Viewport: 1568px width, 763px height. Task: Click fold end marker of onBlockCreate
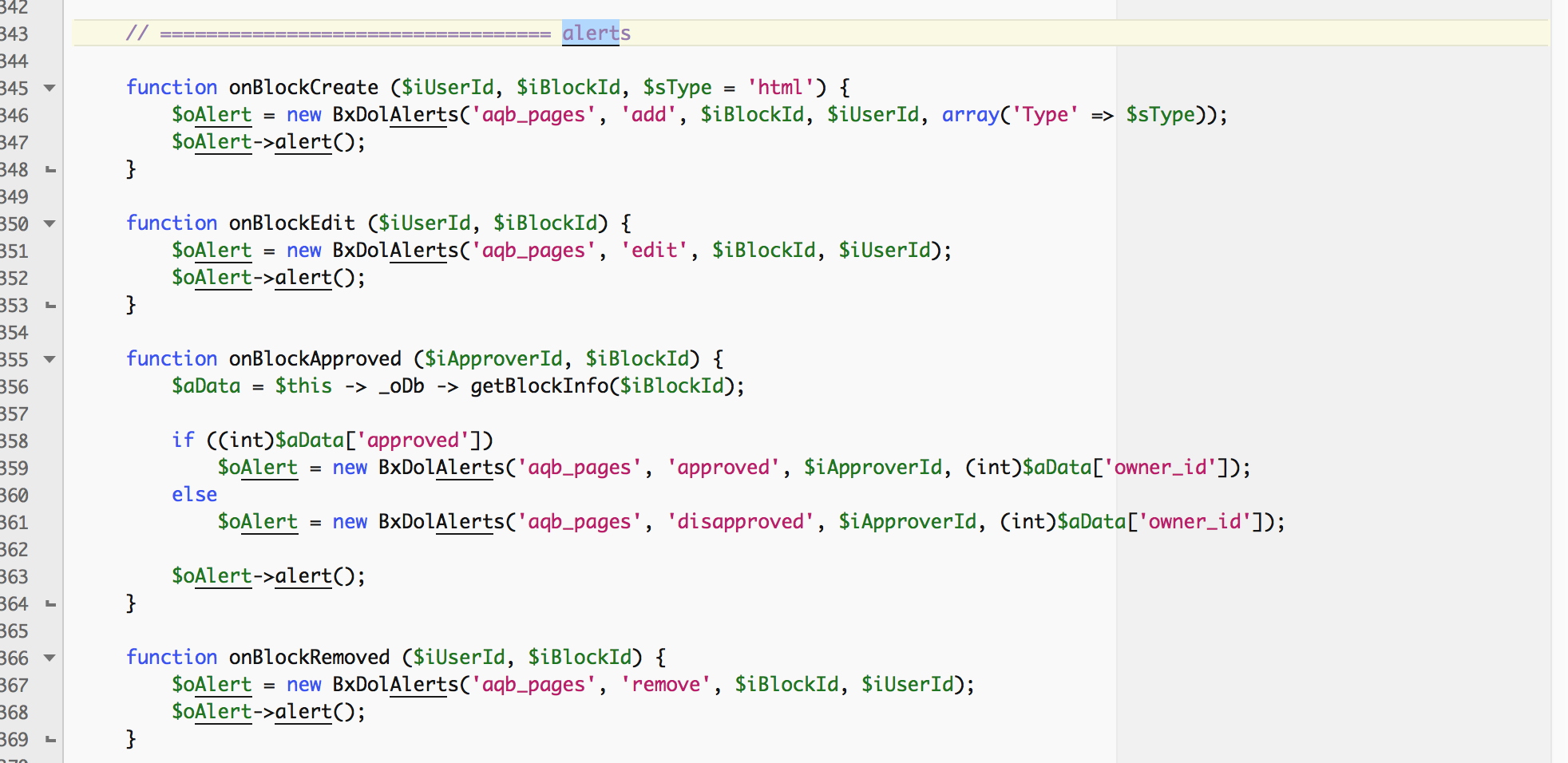(50, 169)
